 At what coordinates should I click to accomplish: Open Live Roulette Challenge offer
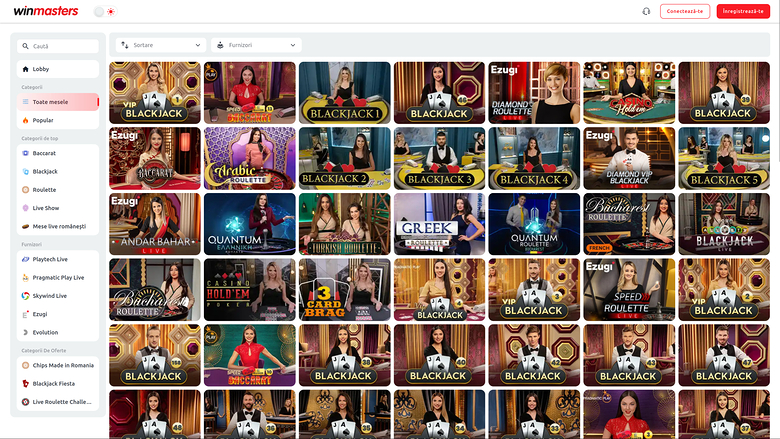point(58,402)
